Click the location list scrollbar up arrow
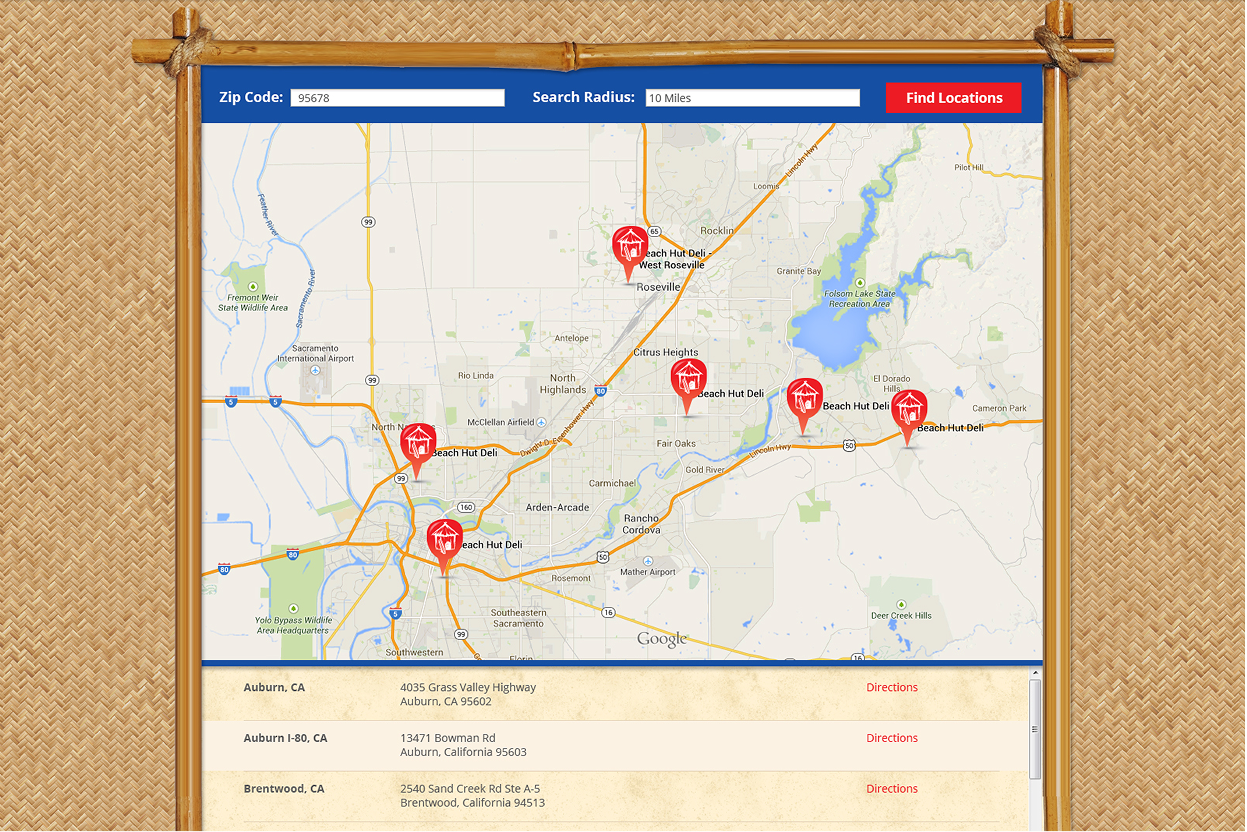The image size is (1247, 832). point(1035,673)
